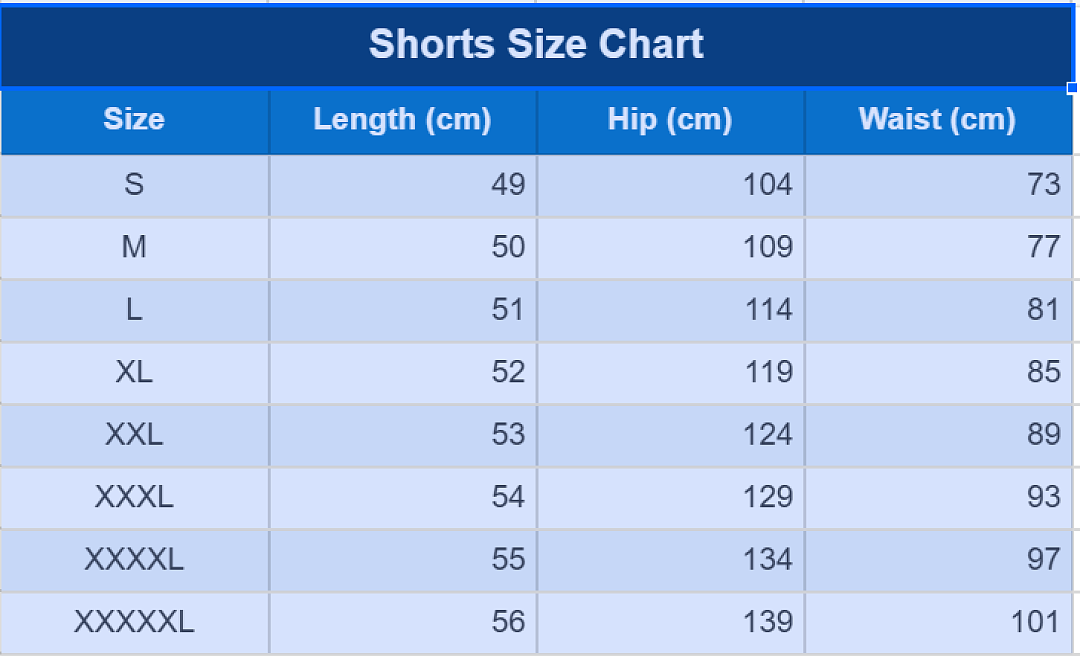Select the cell with size M
Screen dimensions: 1080x656
(134, 248)
